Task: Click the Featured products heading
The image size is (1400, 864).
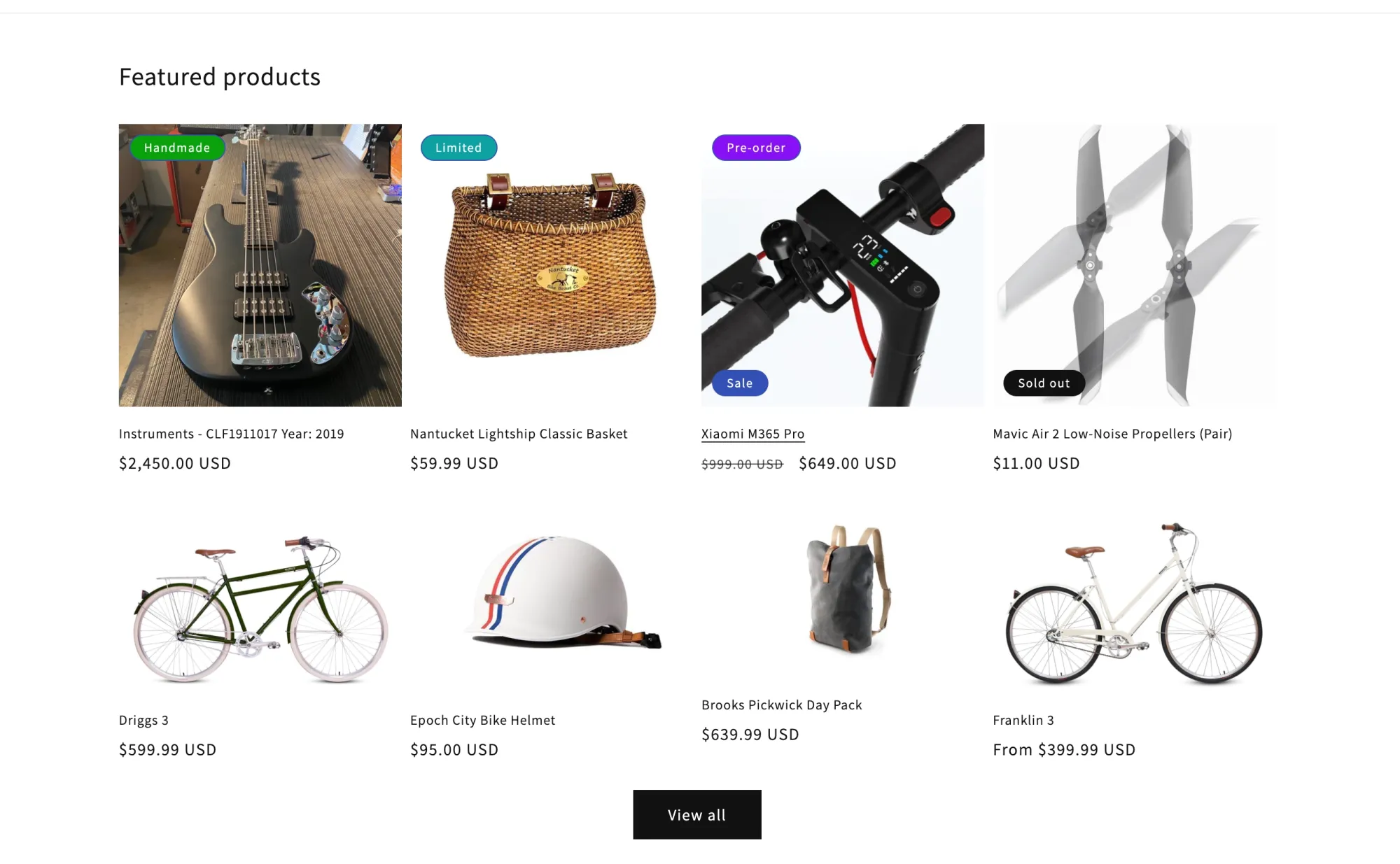Action: click(x=220, y=76)
